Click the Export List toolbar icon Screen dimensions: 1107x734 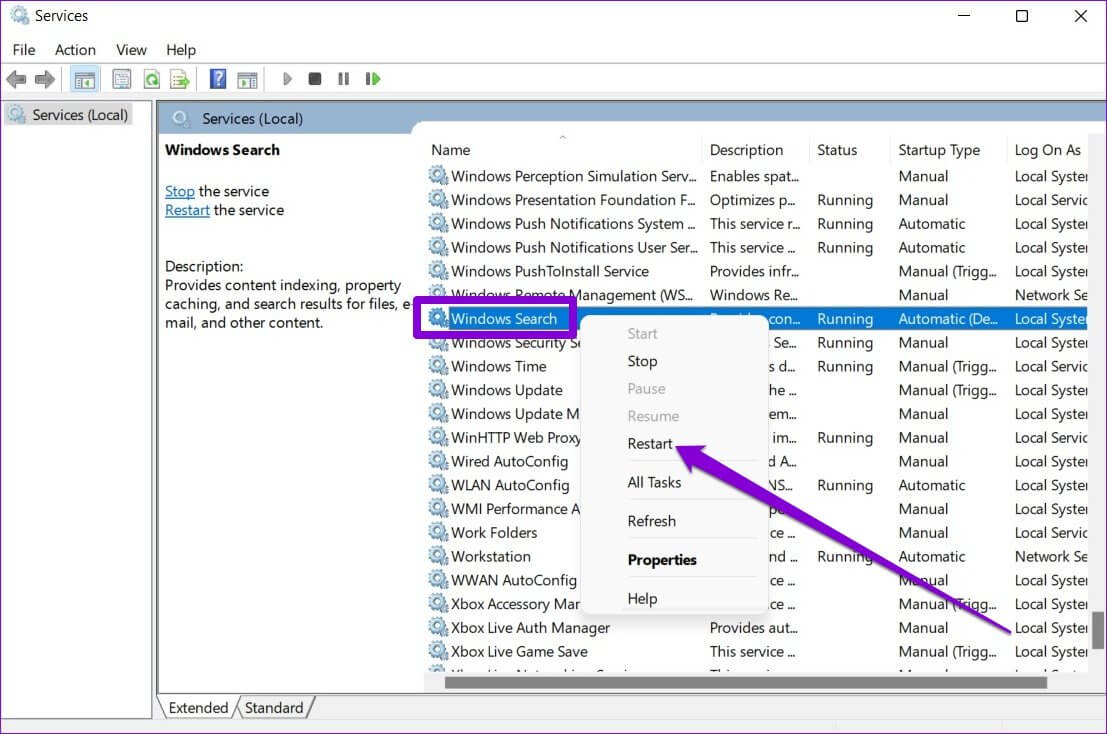180,79
